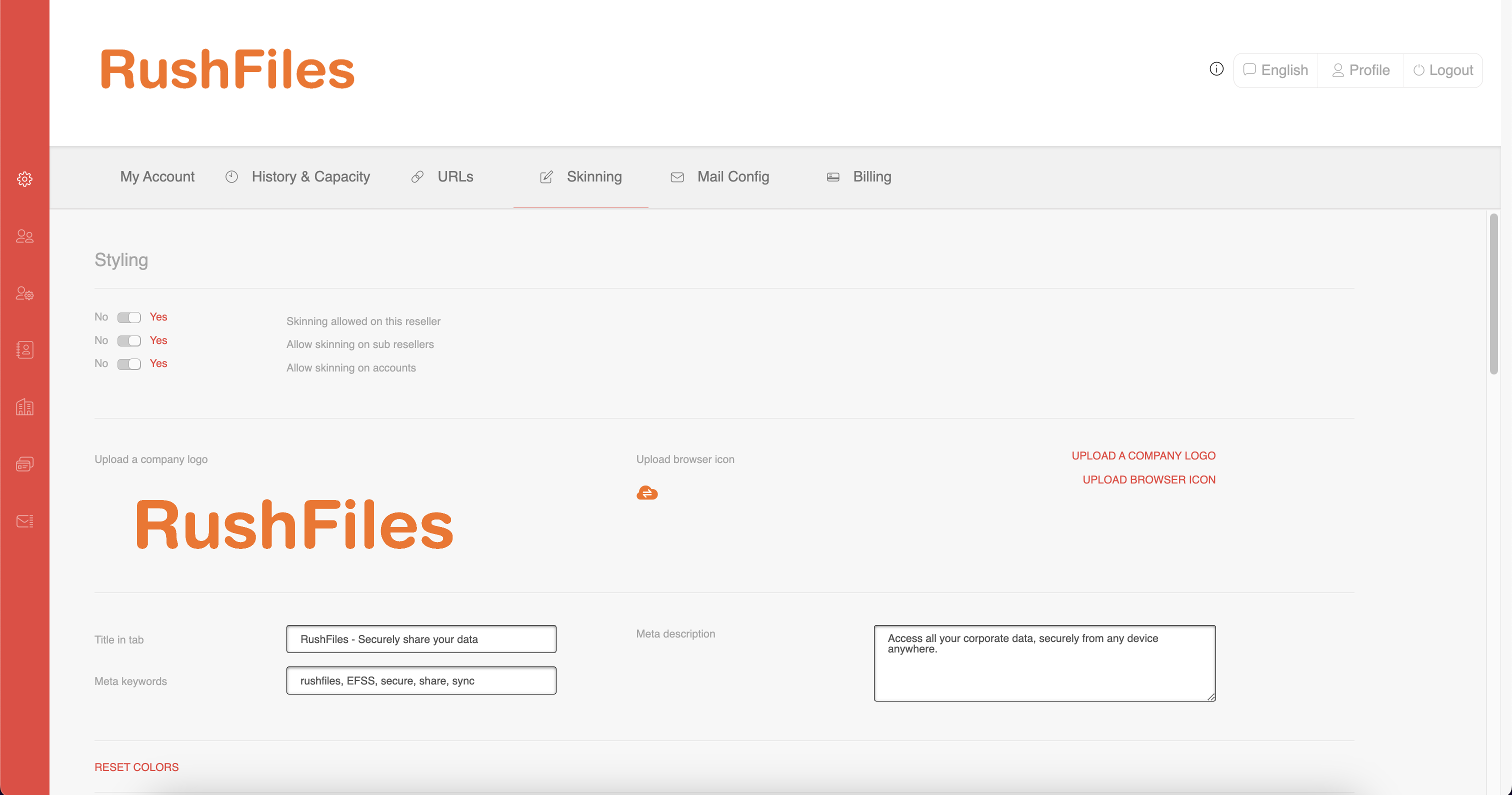Click Upload a Company Logo link

tap(1143, 455)
